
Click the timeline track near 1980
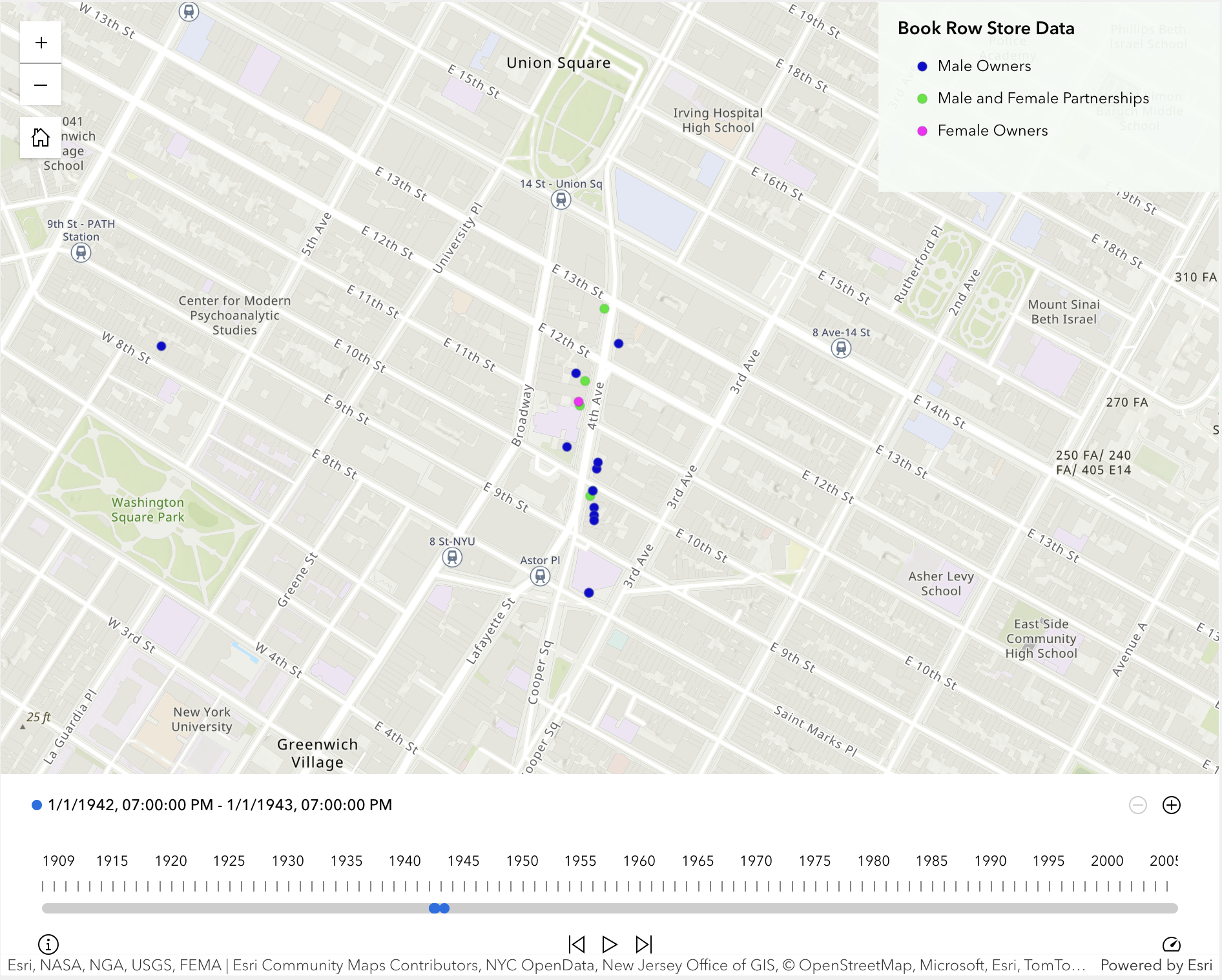tap(874, 908)
